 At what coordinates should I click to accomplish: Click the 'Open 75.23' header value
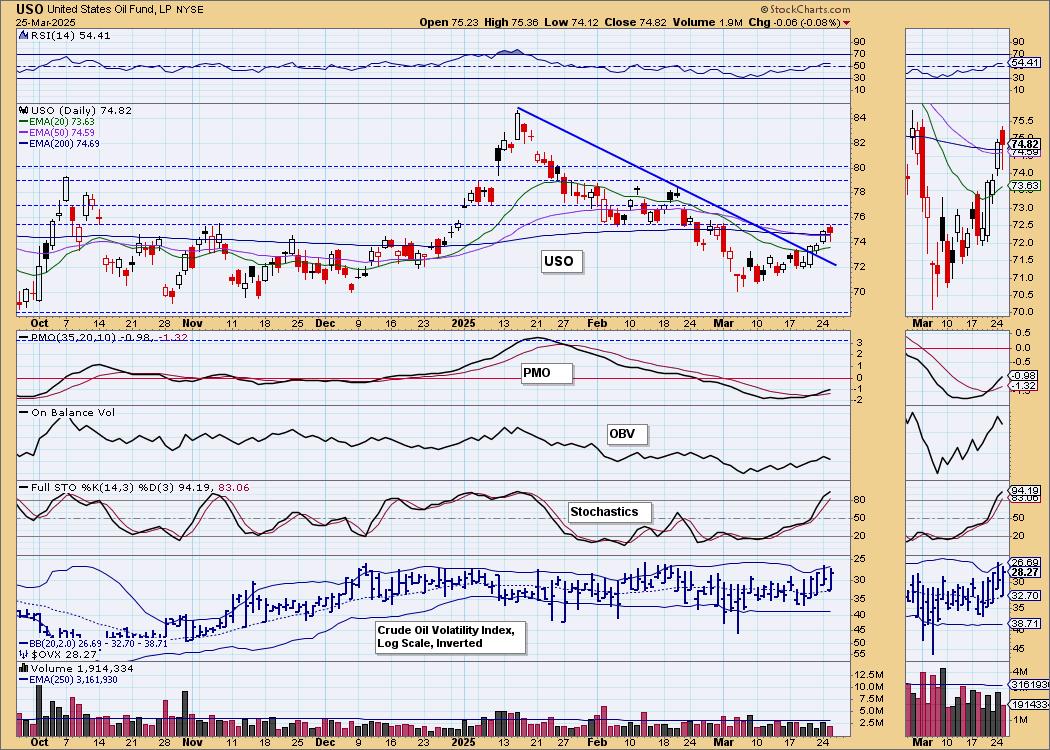448,22
